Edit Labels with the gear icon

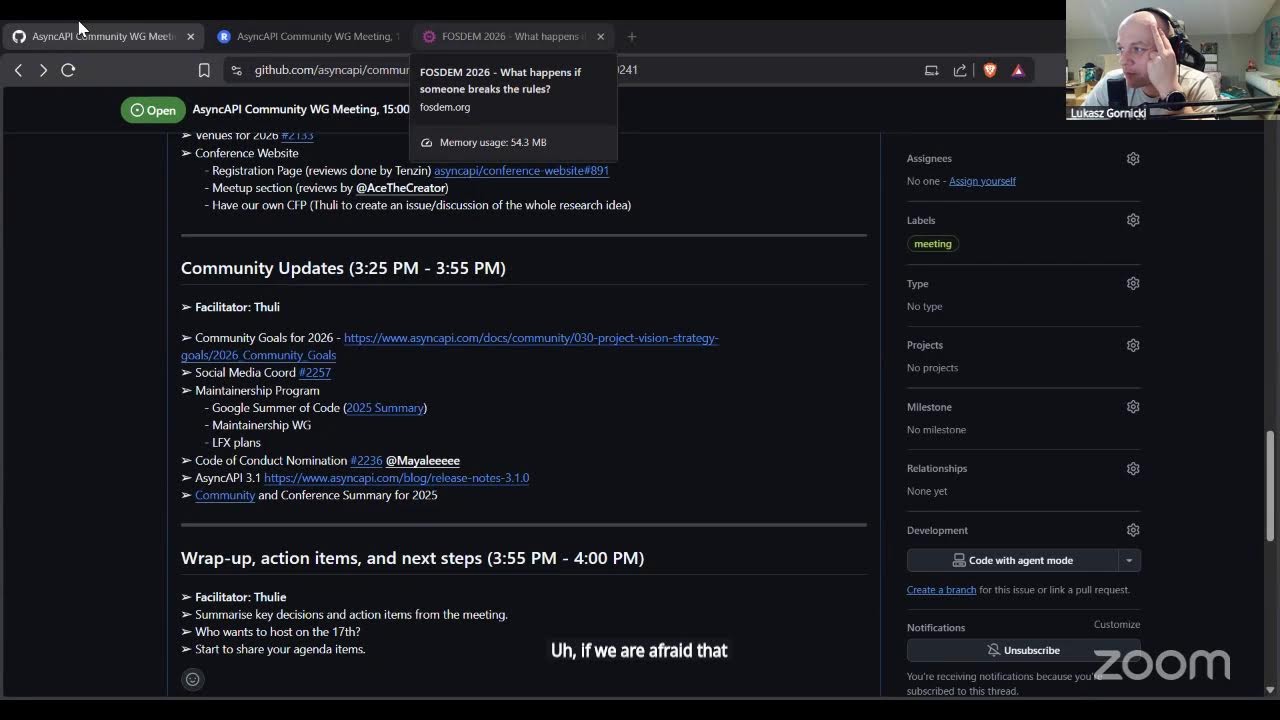(1133, 220)
